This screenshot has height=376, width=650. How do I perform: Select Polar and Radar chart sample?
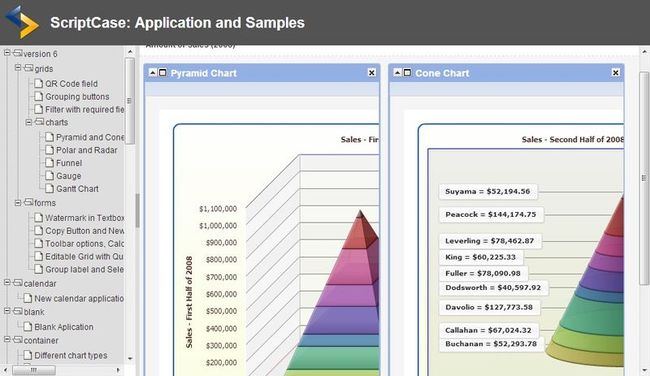tap(87, 150)
